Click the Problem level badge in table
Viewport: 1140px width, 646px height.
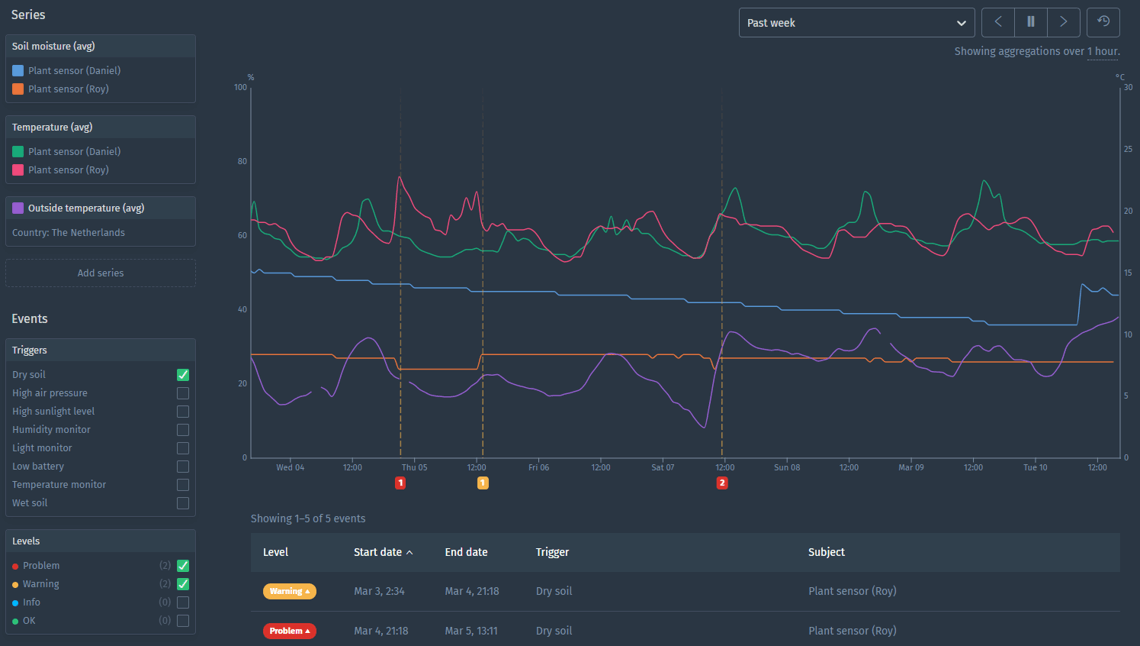pyautogui.click(x=289, y=631)
